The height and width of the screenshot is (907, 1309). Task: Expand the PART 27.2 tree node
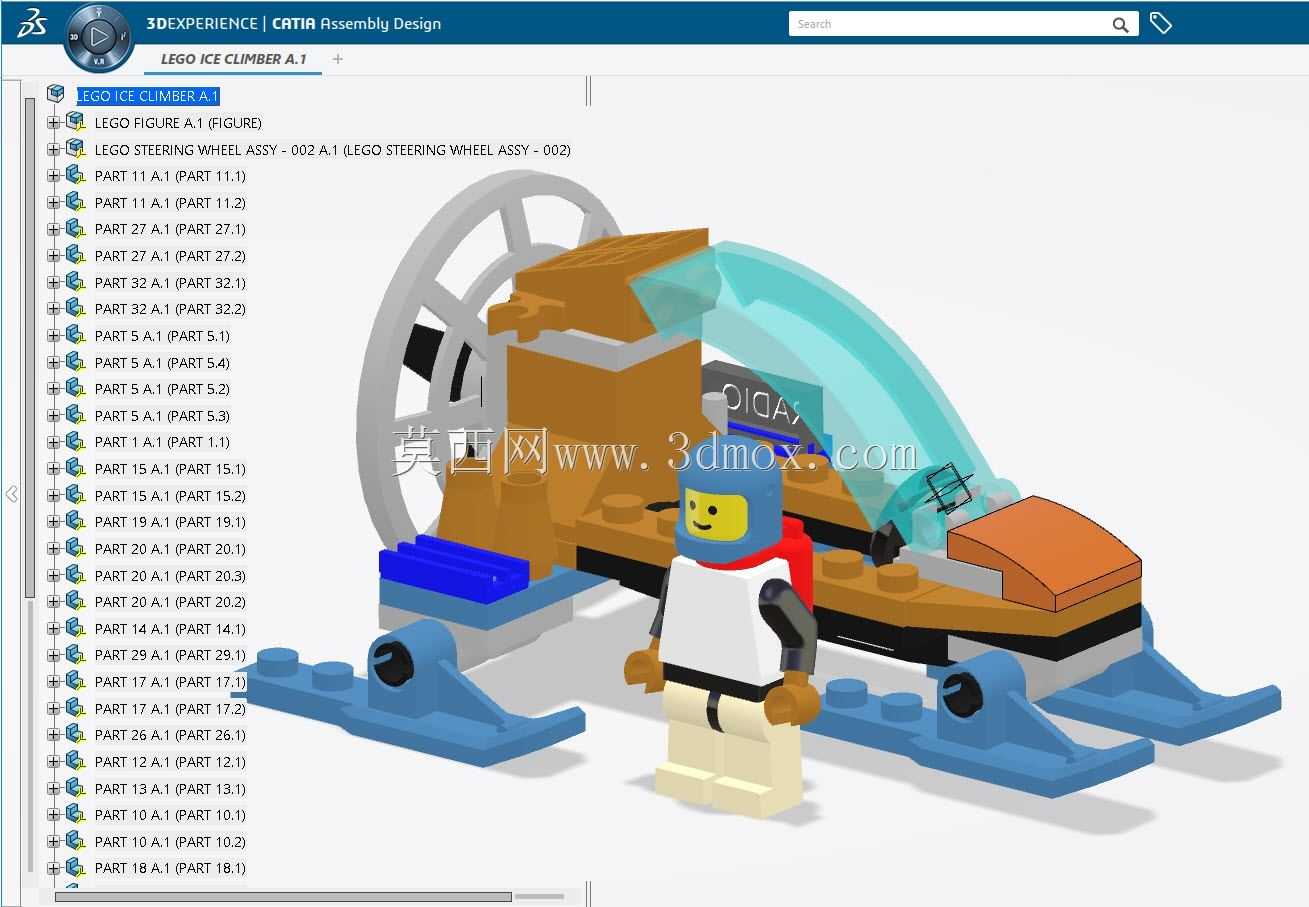point(54,256)
